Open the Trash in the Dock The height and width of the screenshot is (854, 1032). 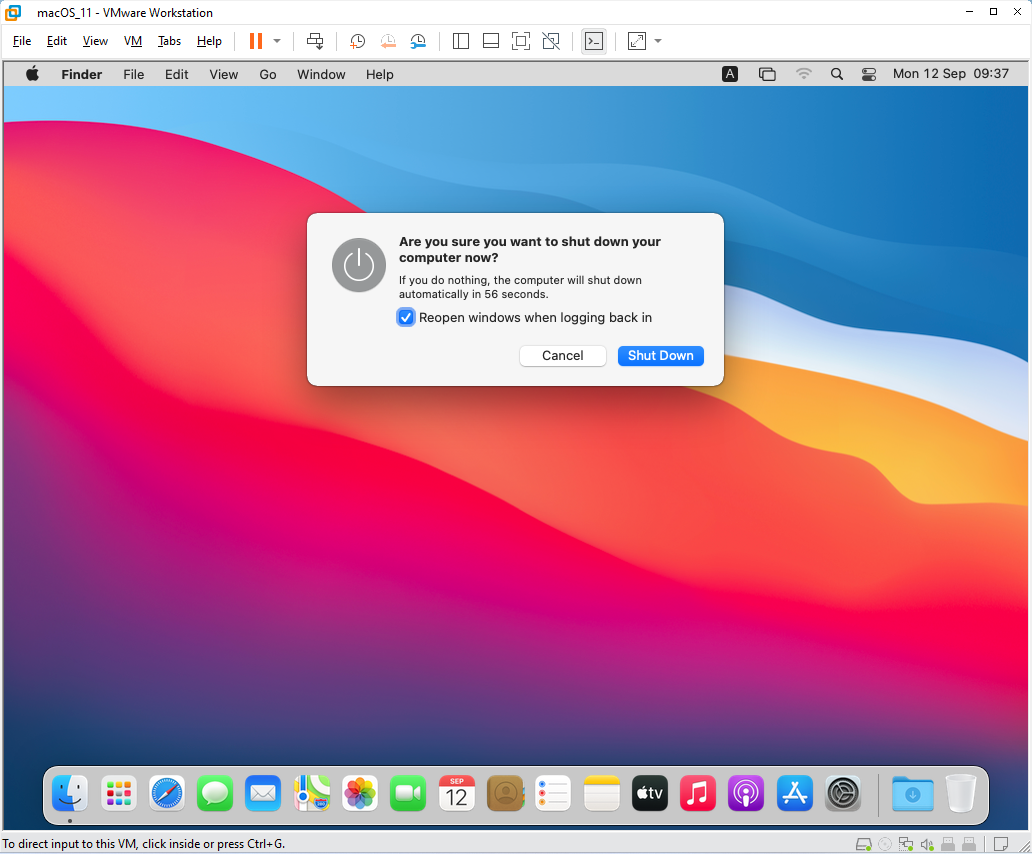(961, 793)
